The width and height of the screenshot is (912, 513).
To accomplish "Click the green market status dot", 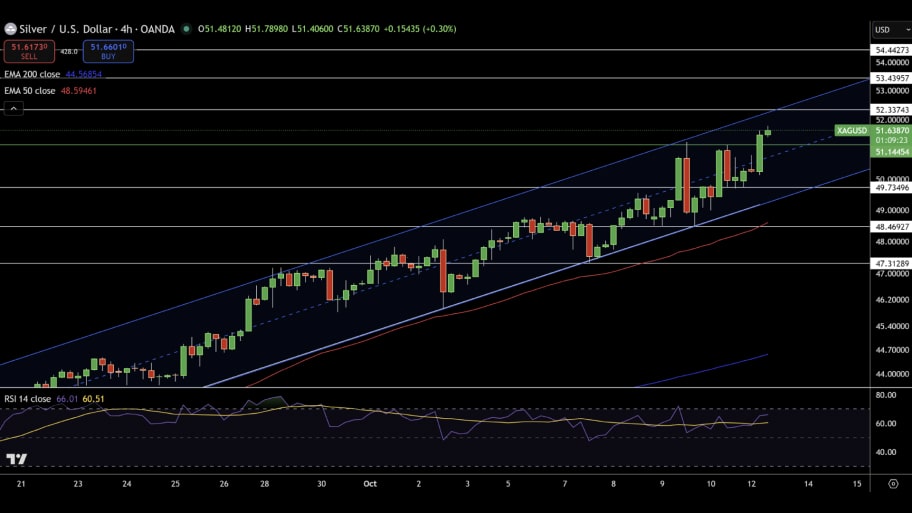I will point(186,29).
